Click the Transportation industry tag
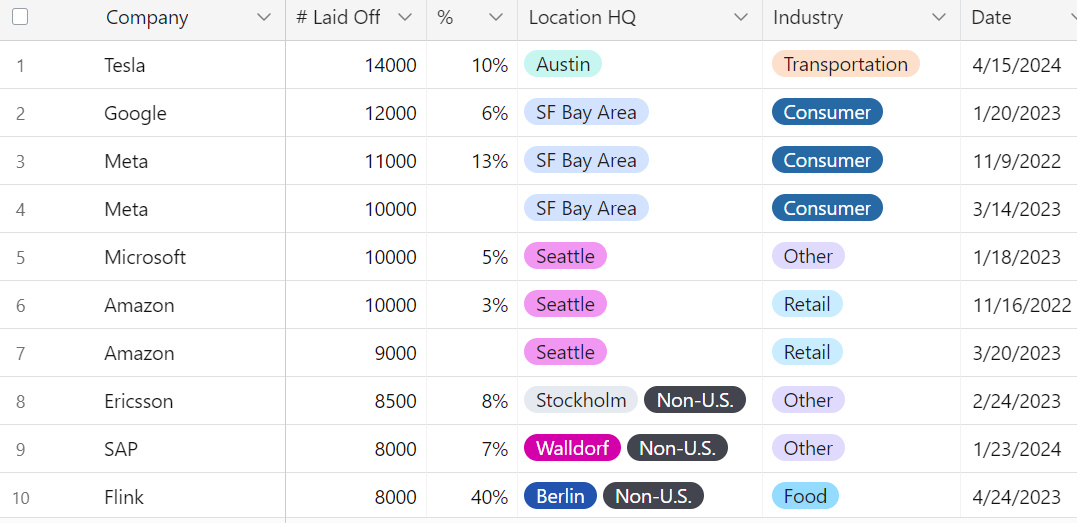 tap(846, 64)
